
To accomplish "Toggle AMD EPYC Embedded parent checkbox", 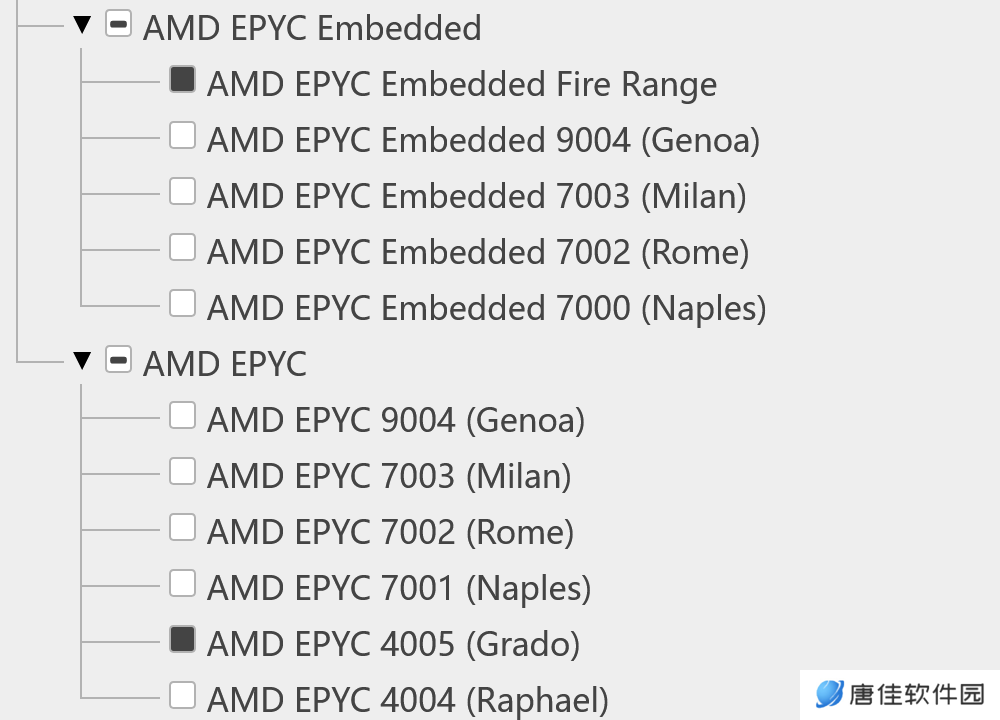I will [x=119, y=24].
